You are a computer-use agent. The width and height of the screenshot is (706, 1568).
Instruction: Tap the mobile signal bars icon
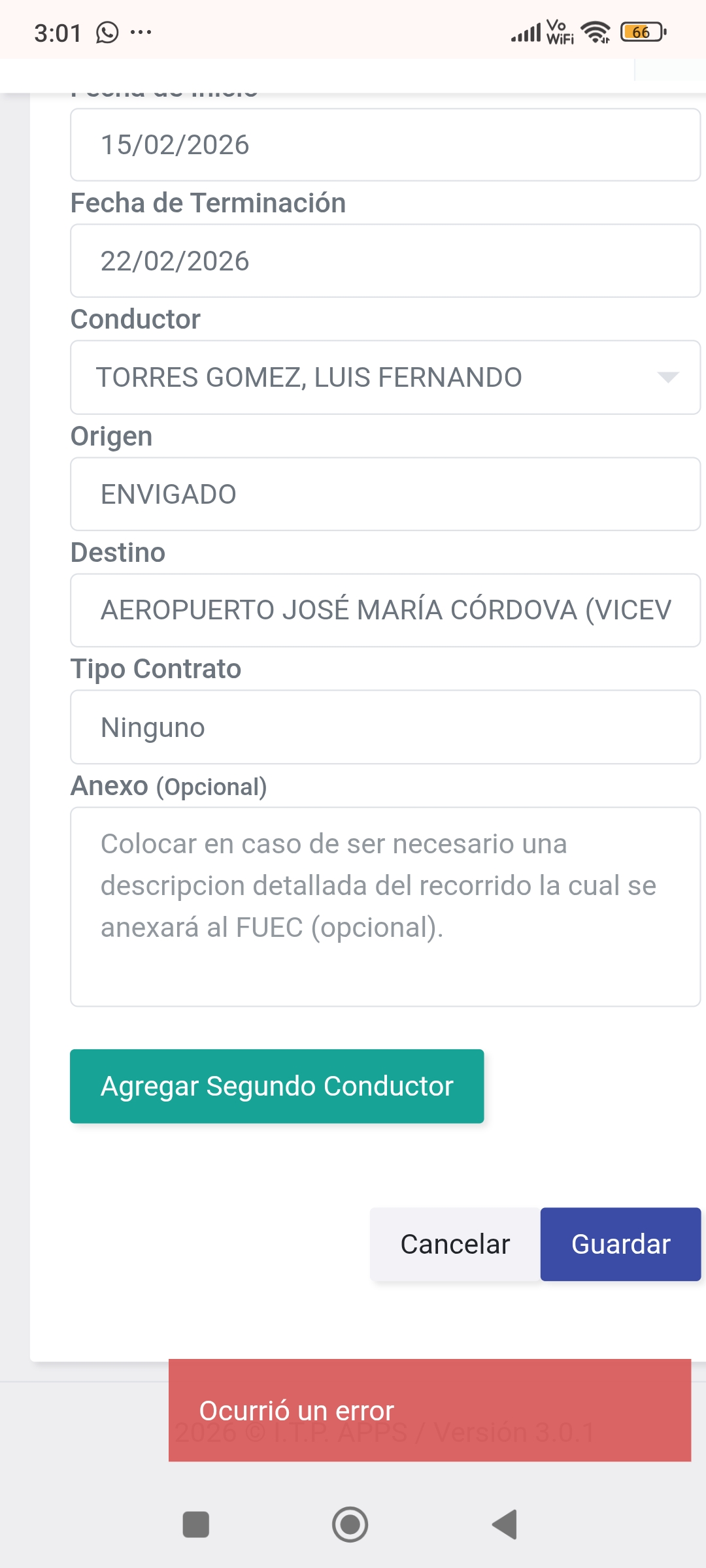point(526,32)
